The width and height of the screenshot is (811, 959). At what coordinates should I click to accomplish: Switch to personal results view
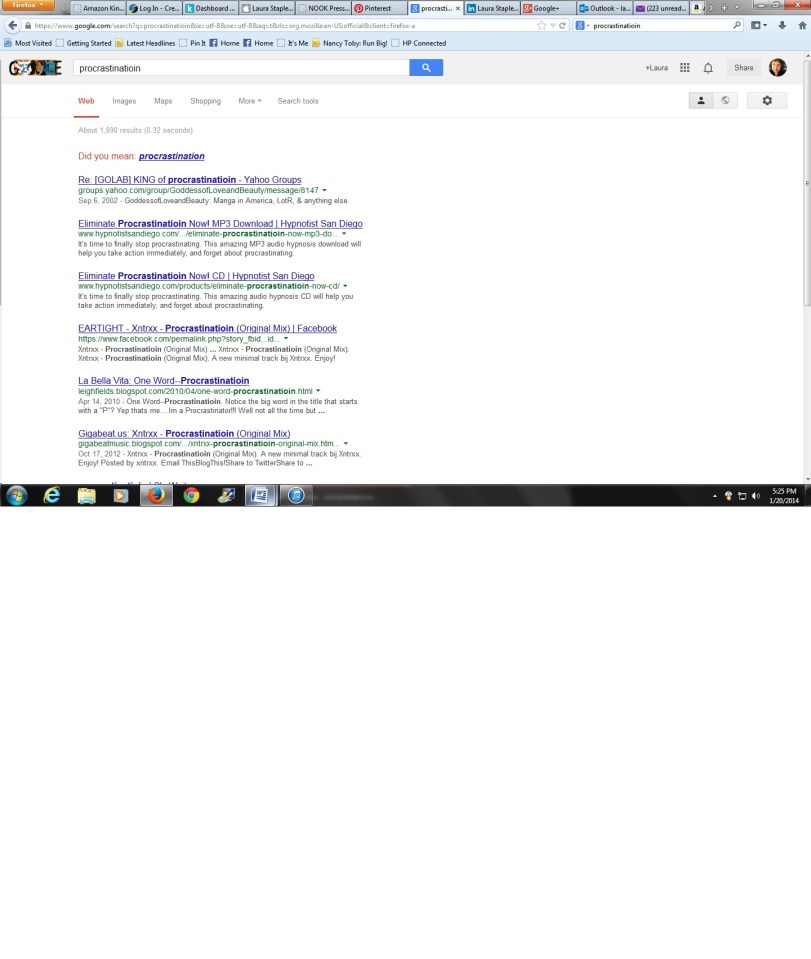tap(701, 100)
